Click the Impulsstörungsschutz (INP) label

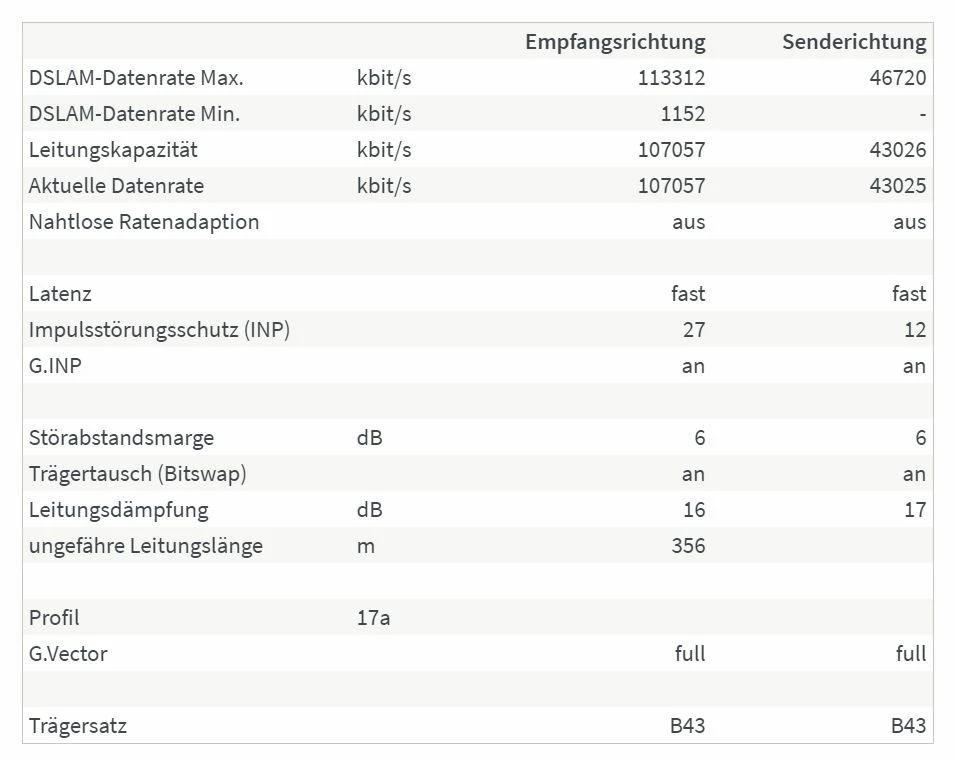pyautogui.click(x=159, y=329)
